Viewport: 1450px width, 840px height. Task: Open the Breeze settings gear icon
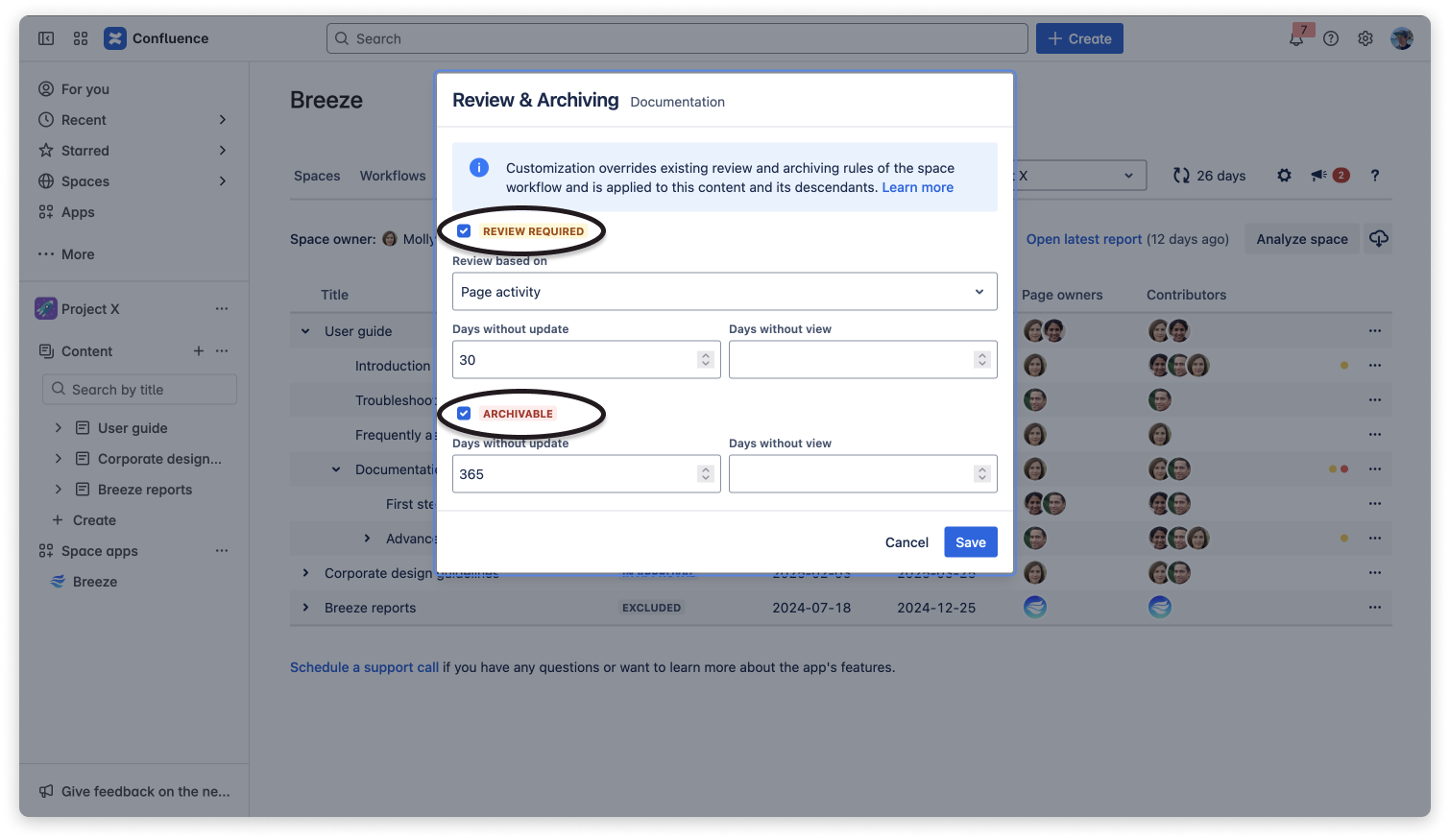(x=1284, y=176)
